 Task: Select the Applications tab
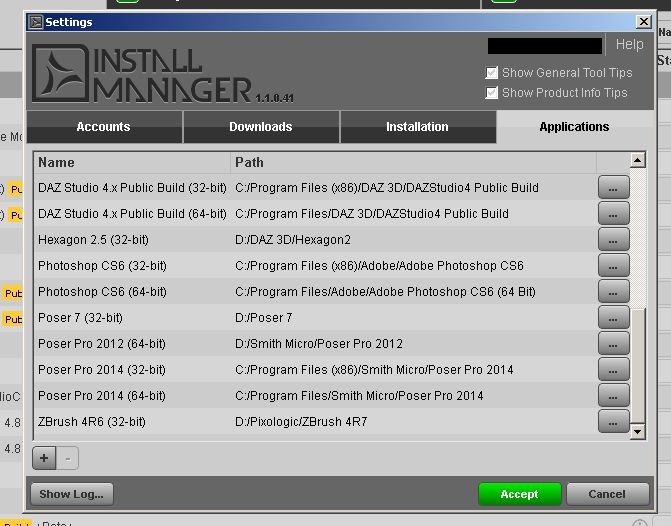574,127
